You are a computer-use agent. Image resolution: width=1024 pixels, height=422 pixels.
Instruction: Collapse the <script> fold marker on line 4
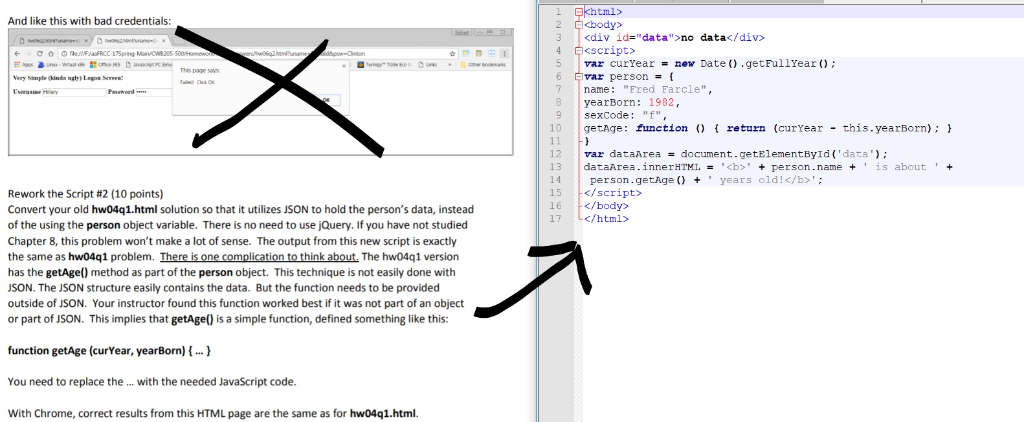(x=579, y=50)
